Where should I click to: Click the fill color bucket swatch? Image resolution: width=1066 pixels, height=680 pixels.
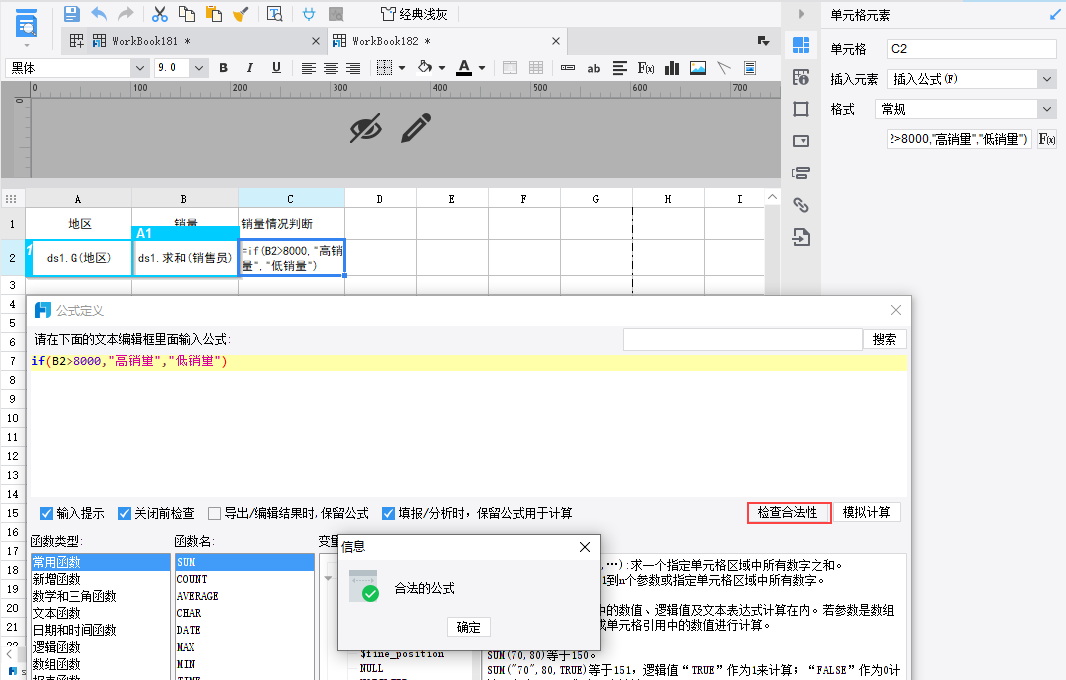425,67
